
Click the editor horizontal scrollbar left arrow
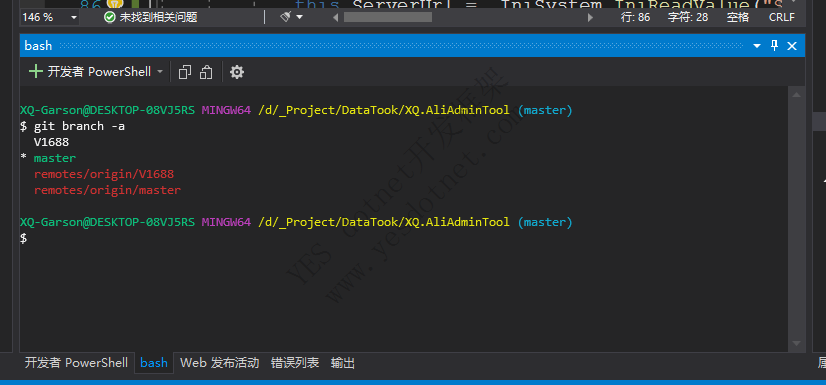pos(335,17)
